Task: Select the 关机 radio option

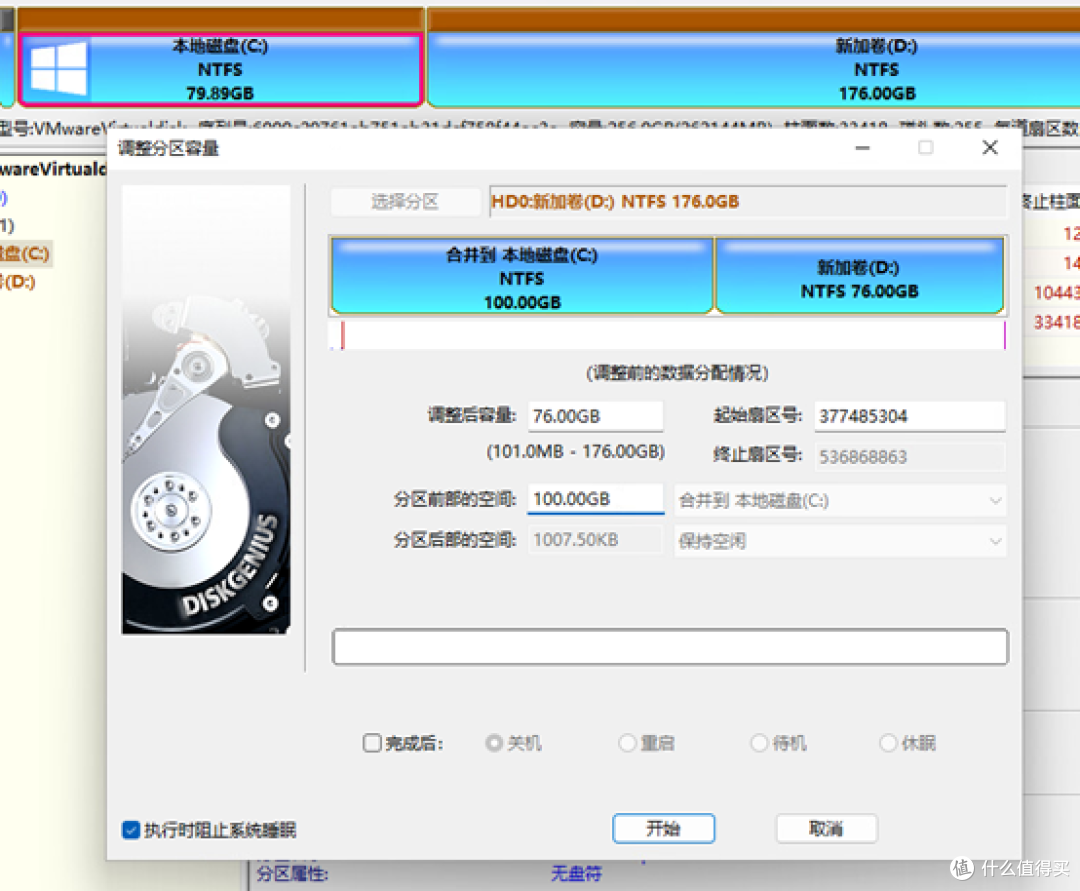Action: [493, 743]
